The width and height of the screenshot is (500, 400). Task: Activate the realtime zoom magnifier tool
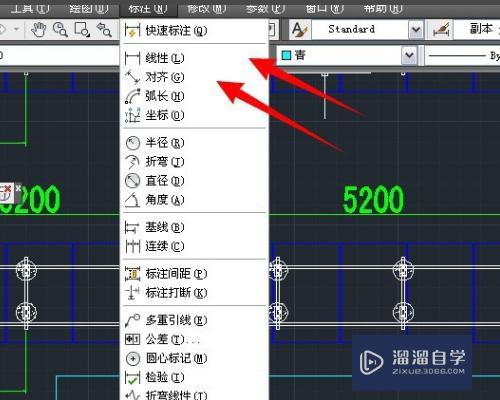coord(60,29)
